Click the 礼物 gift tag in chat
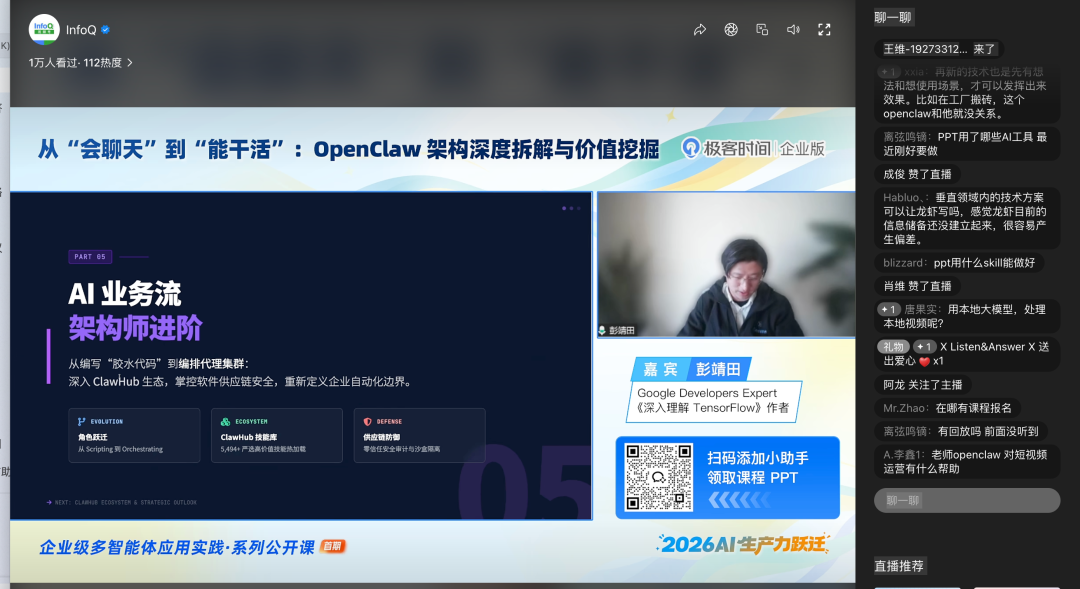 click(893, 347)
